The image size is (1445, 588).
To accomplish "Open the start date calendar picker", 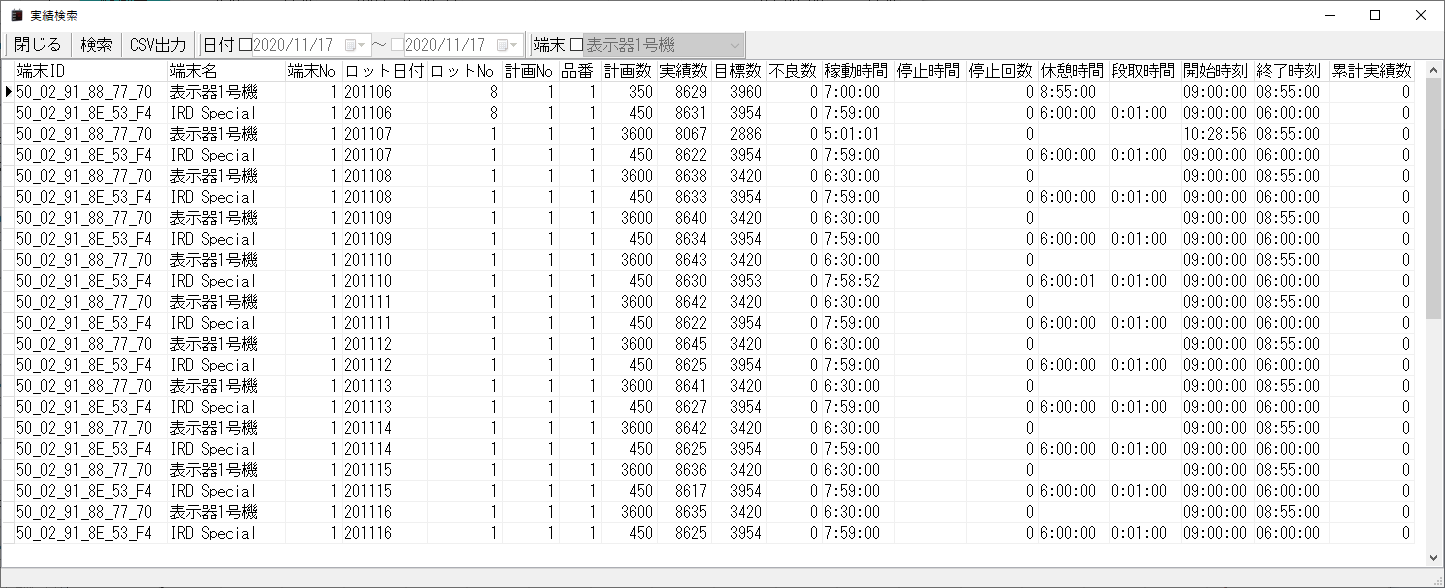I will 355,45.
